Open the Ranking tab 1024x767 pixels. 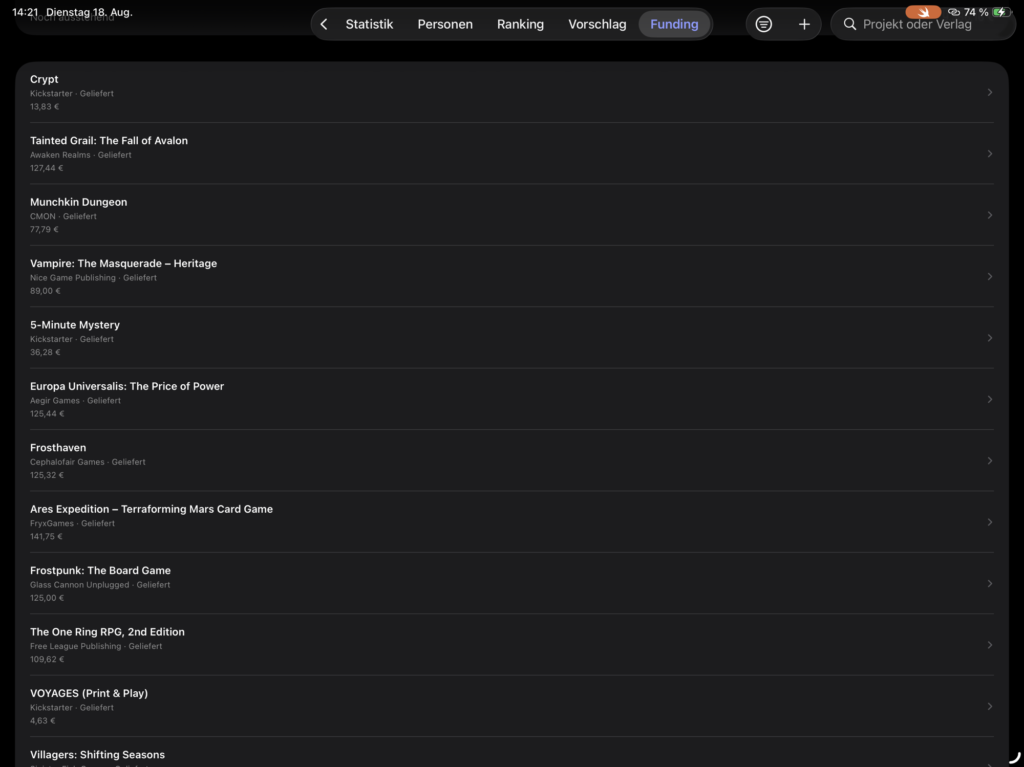(x=520, y=24)
